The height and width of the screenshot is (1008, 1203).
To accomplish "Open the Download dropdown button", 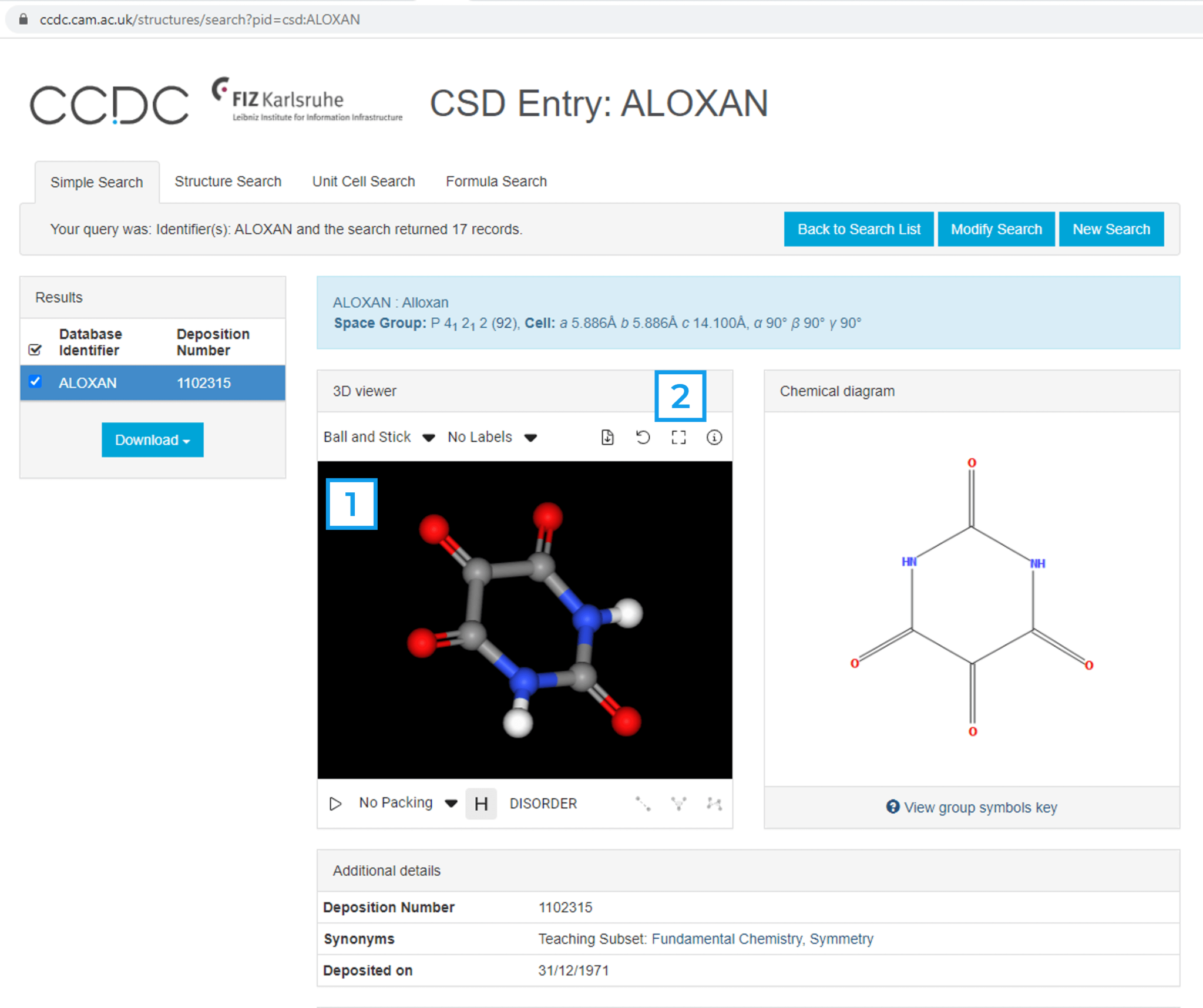I will tap(152, 440).
